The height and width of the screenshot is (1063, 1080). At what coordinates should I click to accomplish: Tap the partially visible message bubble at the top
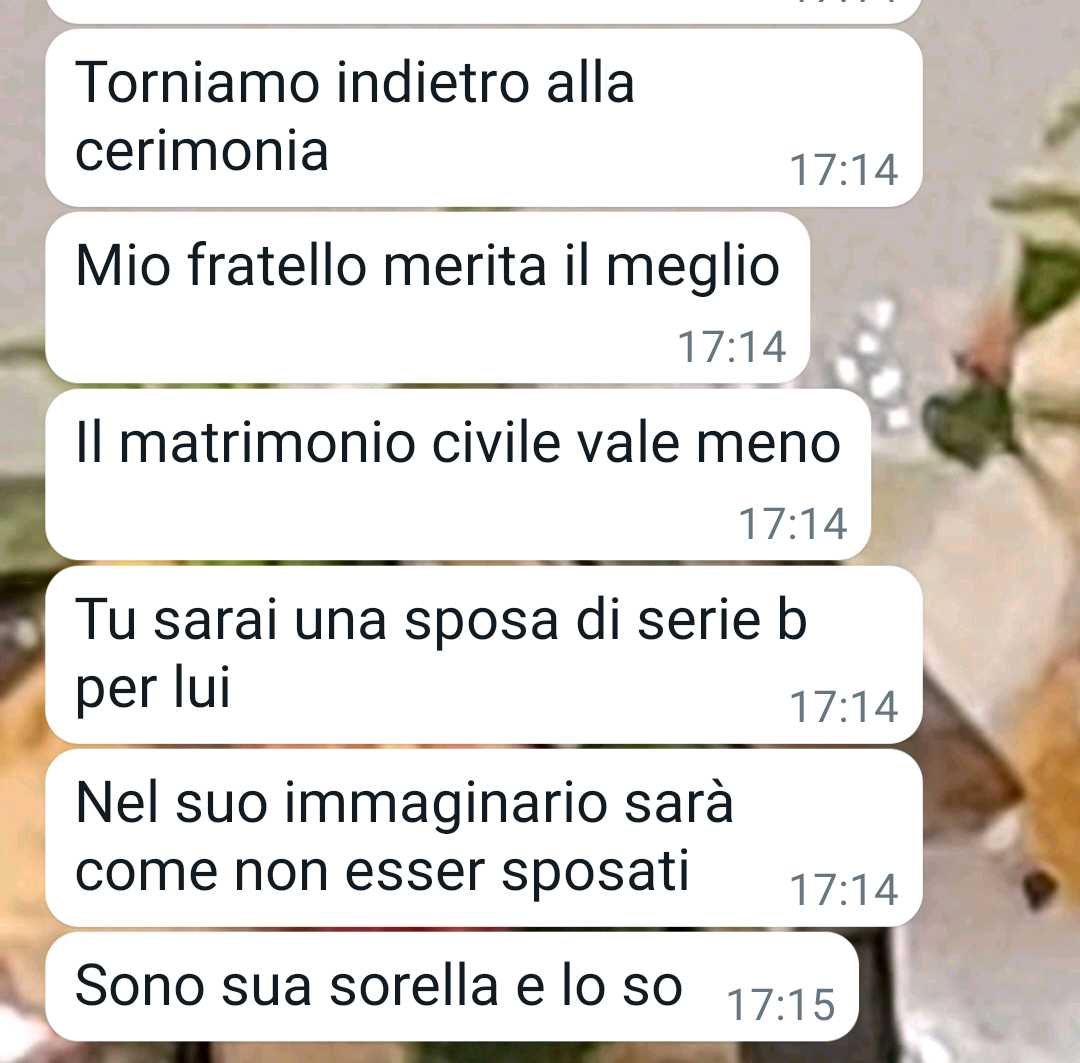click(484, 10)
